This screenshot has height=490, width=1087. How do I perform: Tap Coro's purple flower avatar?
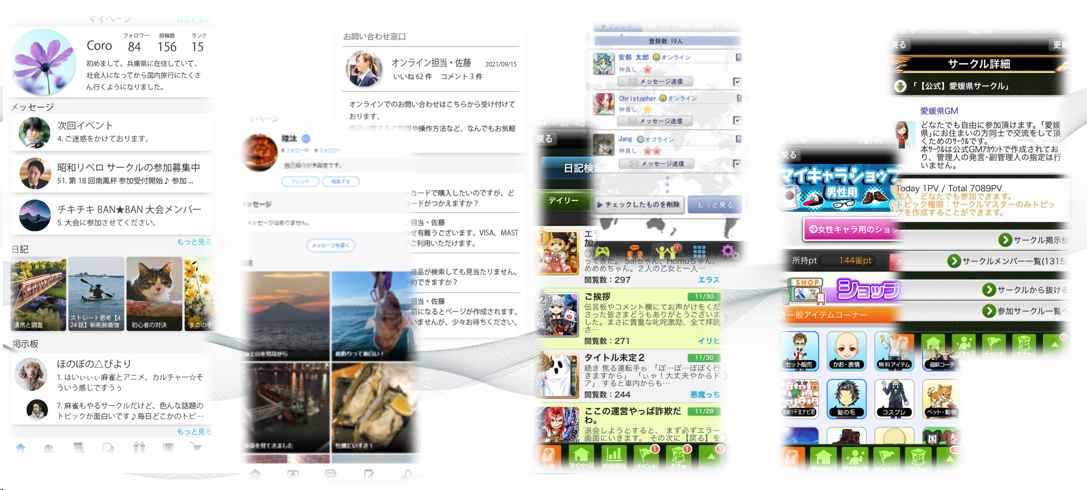click(43, 62)
